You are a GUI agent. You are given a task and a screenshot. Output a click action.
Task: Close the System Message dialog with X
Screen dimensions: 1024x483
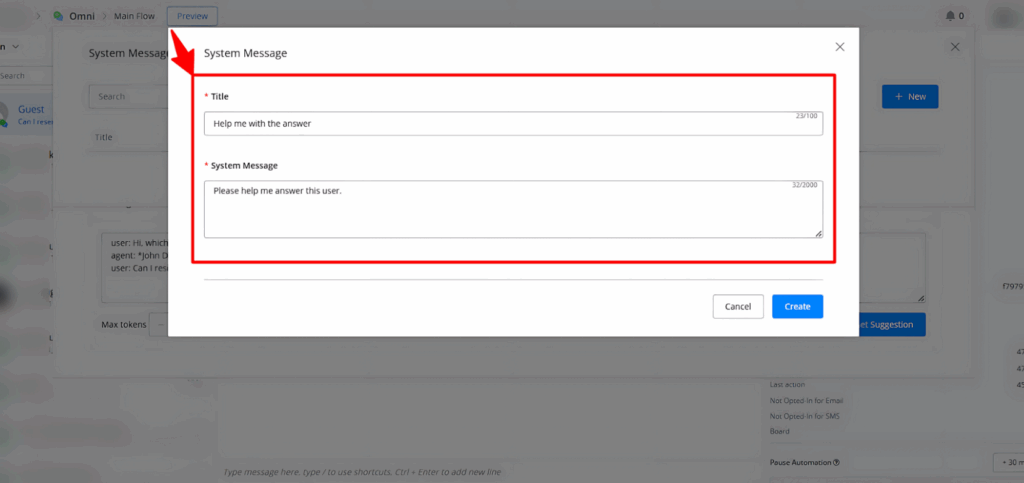(840, 47)
